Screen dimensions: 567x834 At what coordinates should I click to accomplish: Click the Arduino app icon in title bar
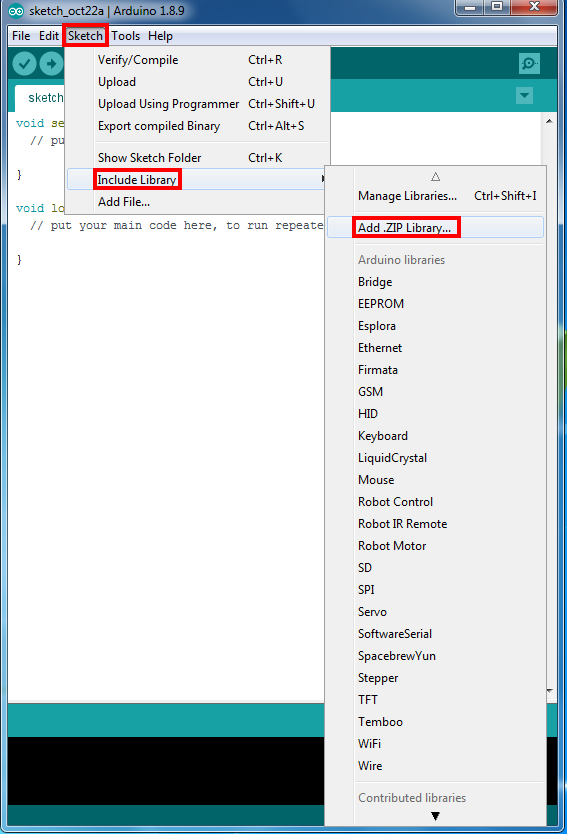tap(16, 11)
